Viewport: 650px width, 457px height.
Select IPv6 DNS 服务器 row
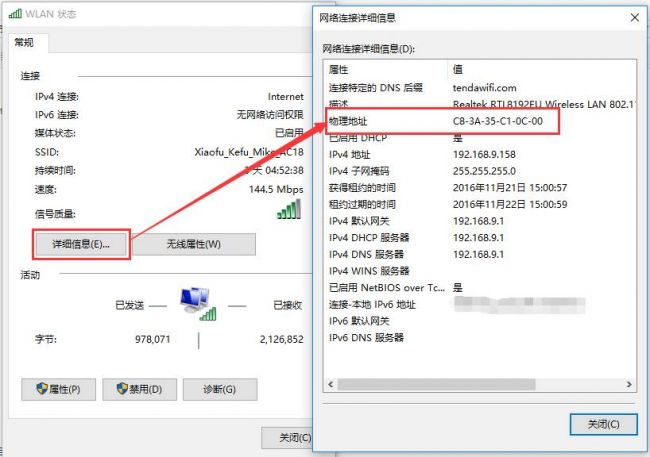tap(480, 338)
